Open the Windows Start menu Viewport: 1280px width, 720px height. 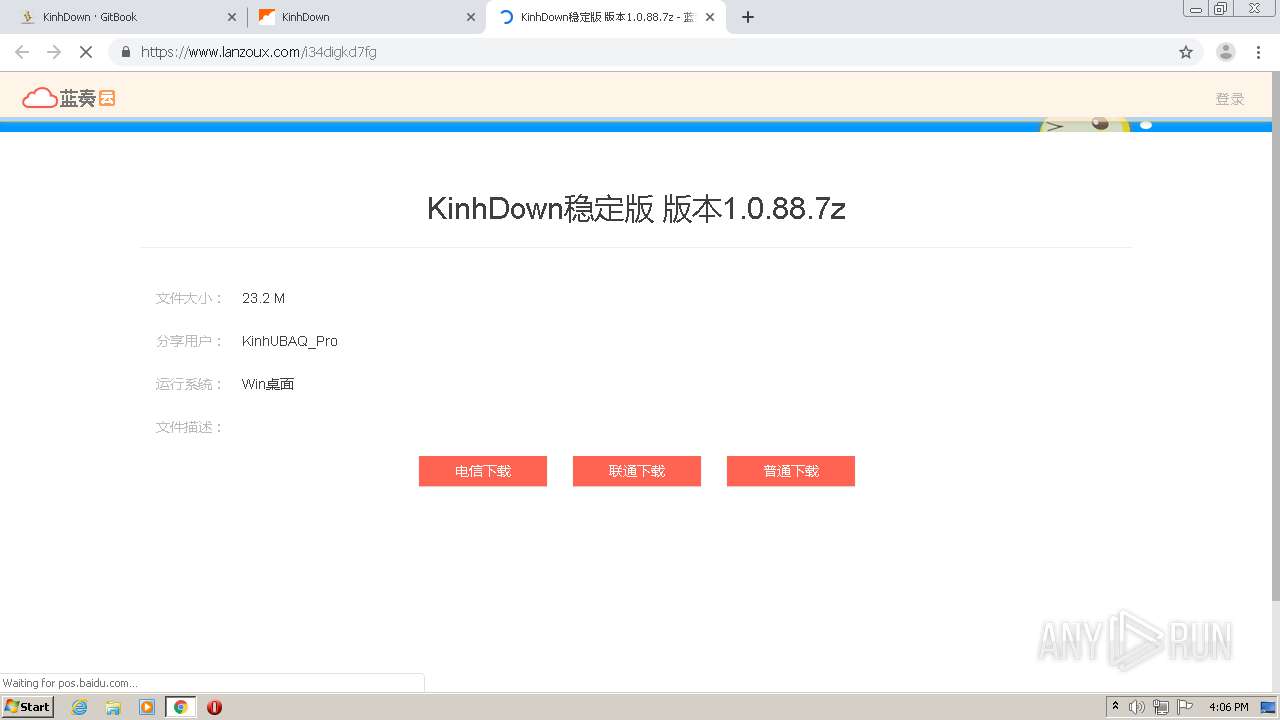28,706
